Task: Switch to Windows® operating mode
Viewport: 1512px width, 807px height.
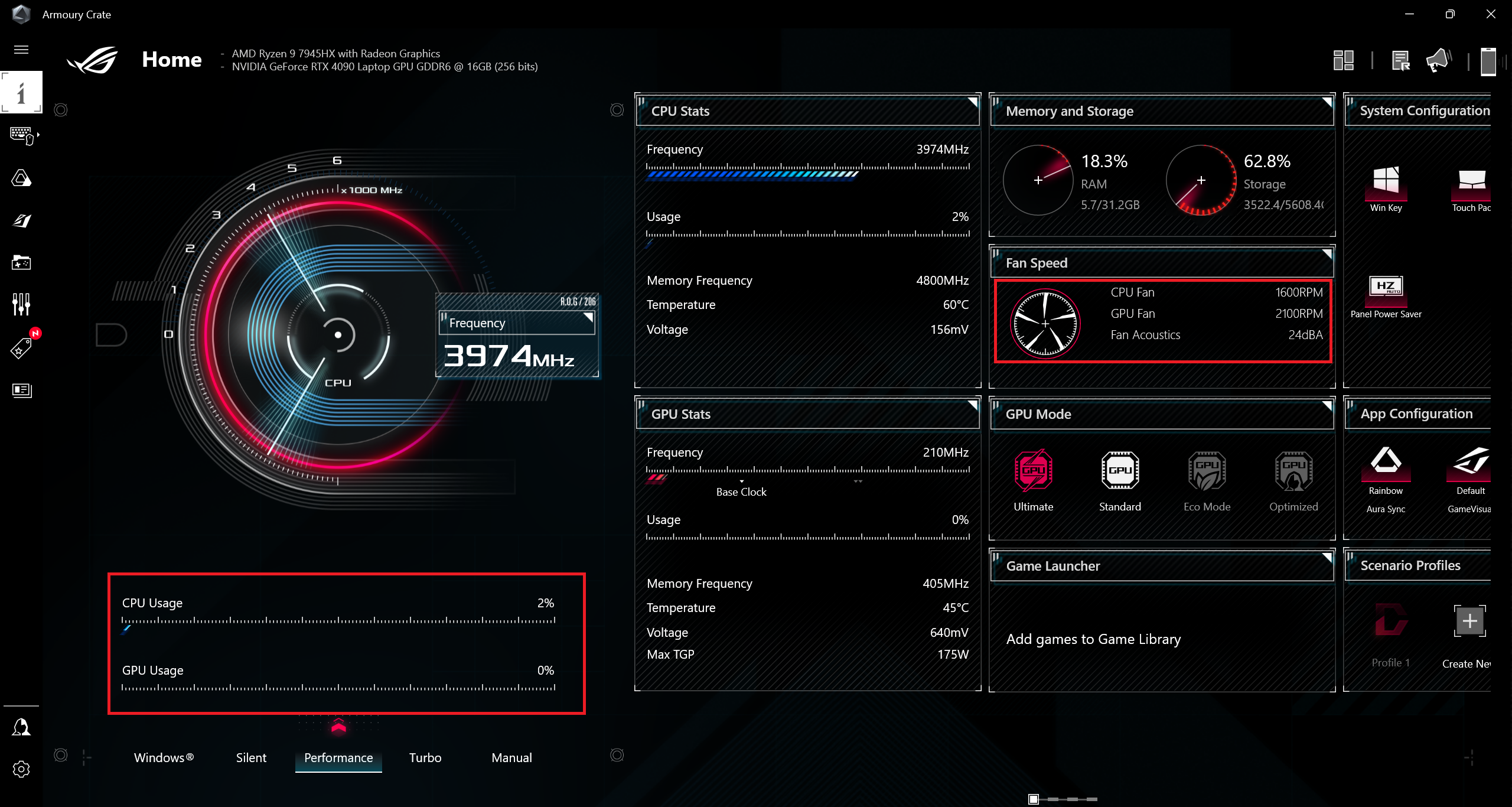Action: click(164, 757)
